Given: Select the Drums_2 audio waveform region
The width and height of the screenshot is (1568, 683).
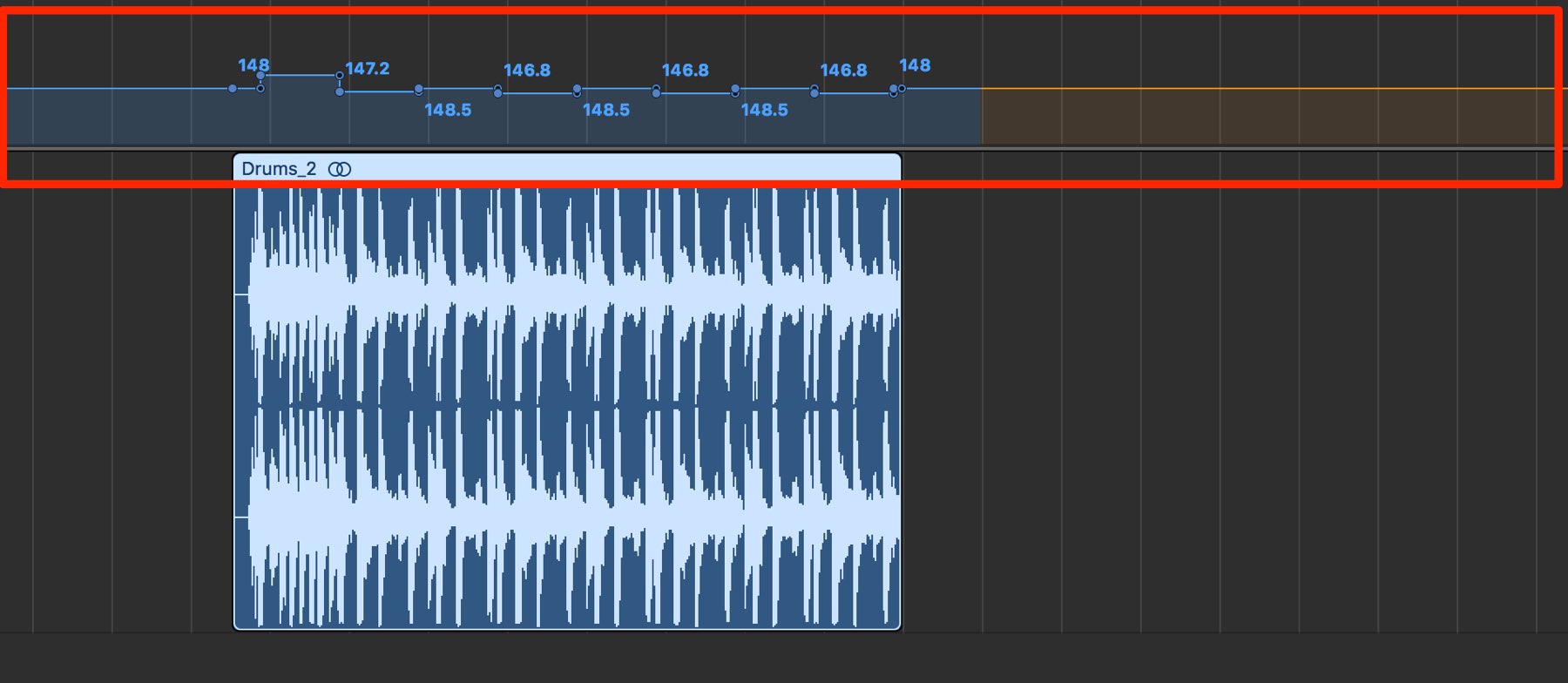Looking at the screenshot, I should [567, 391].
